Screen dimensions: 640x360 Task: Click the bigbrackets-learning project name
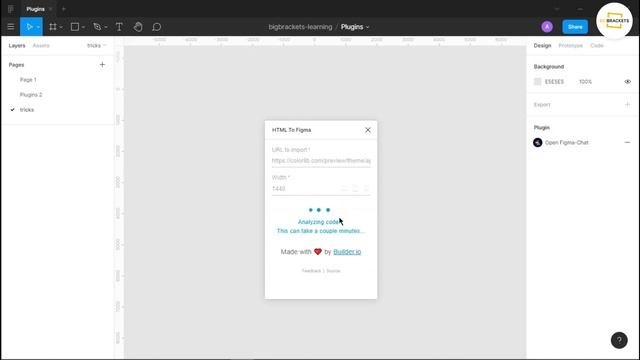[x=300, y=27]
